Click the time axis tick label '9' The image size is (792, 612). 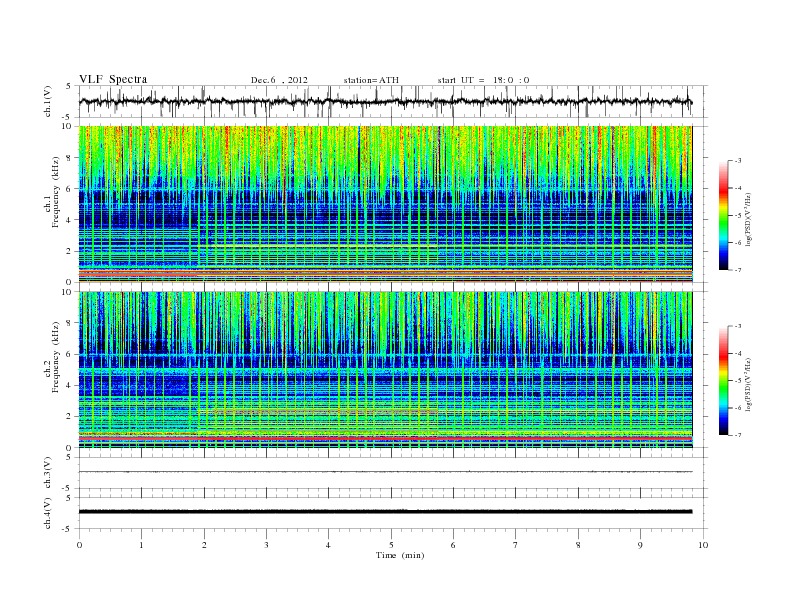[x=640, y=545]
